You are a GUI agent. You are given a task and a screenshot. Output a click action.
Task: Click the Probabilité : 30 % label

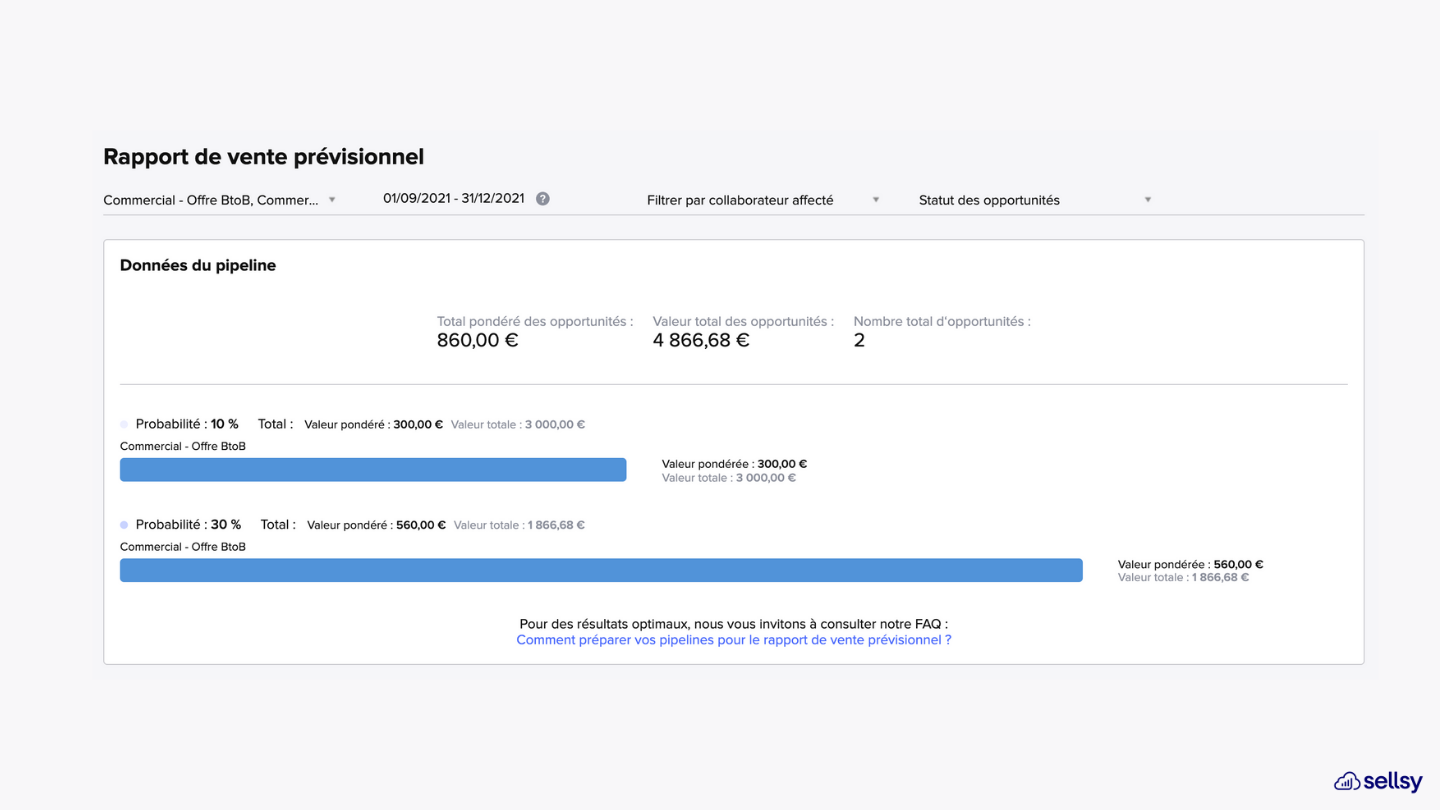click(x=188, y=524)
